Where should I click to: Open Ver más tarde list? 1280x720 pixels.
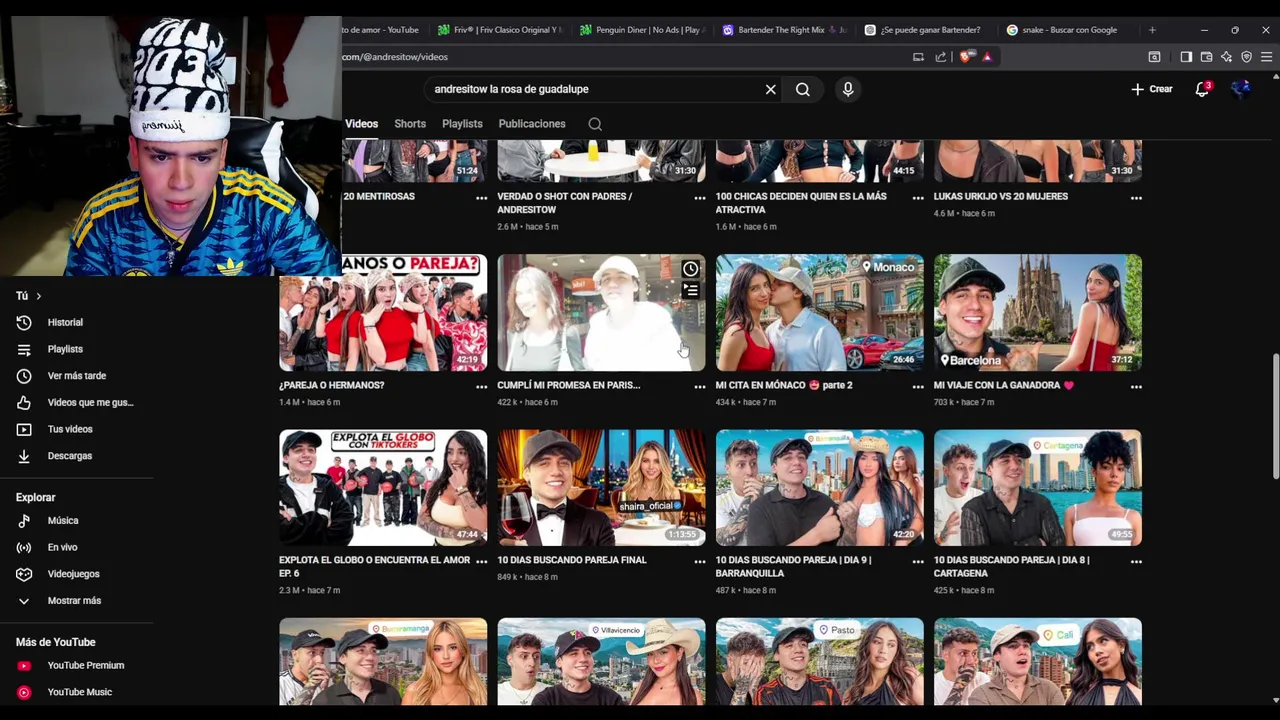coord(76,376)
